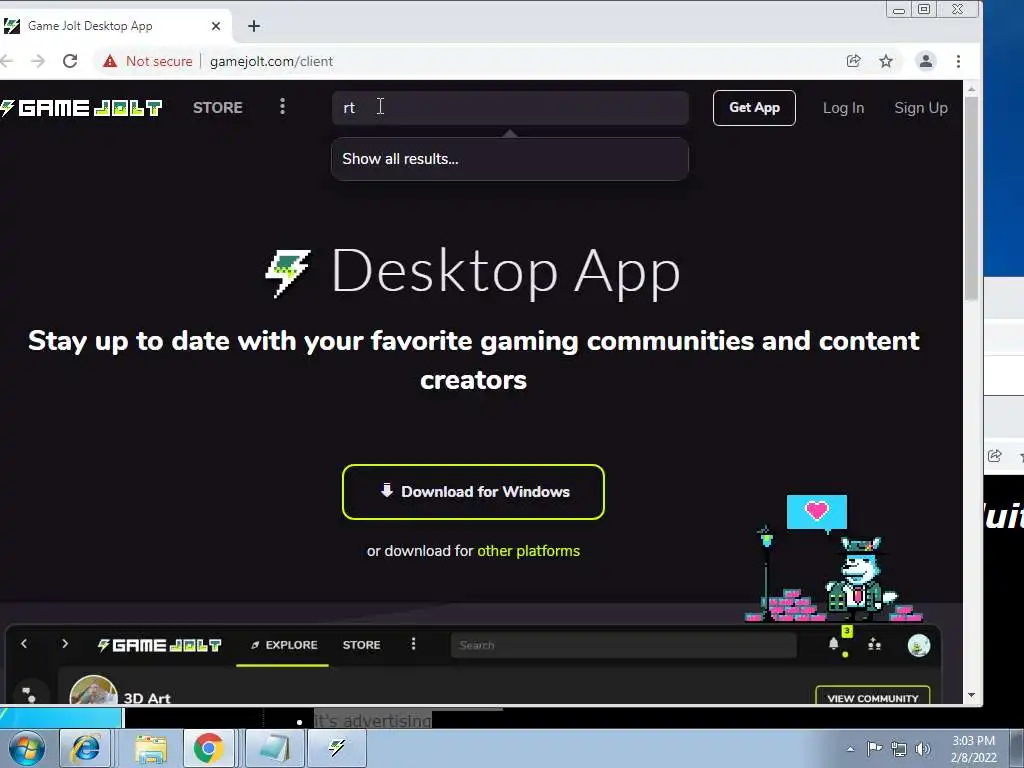Open the Sign Up link
1024x768 pixels.
point(921,108)
